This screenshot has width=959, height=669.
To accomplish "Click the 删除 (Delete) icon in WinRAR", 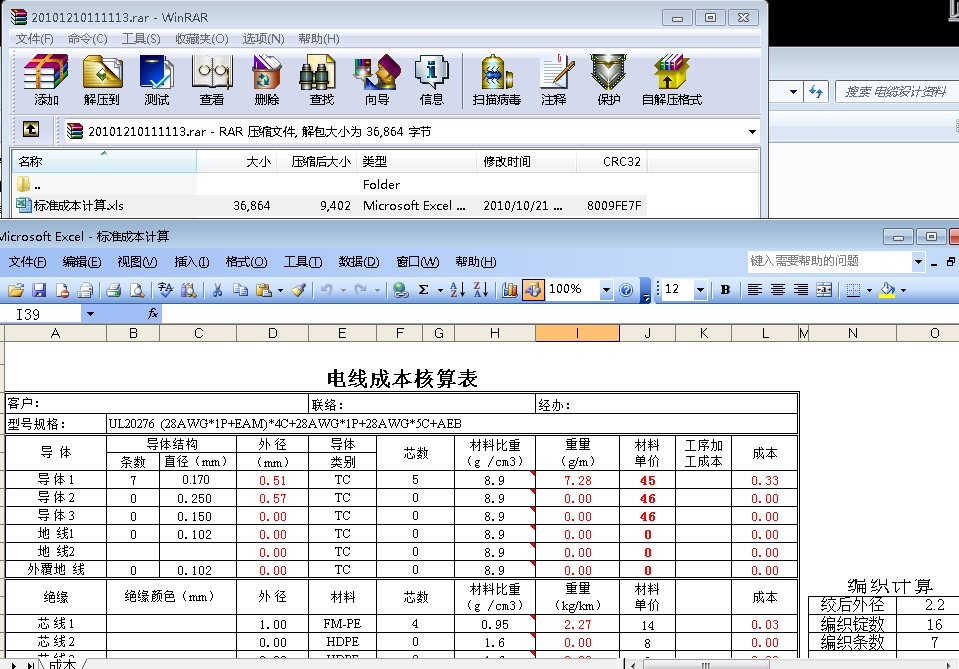I will point(266,79).
